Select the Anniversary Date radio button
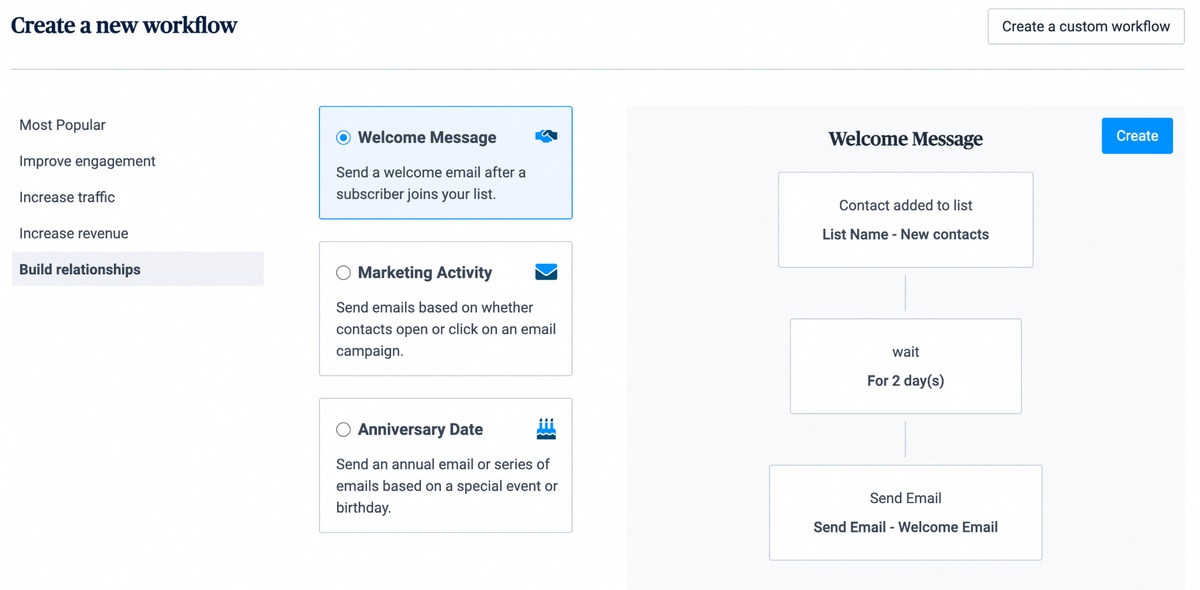 click(x=343, y=429)
